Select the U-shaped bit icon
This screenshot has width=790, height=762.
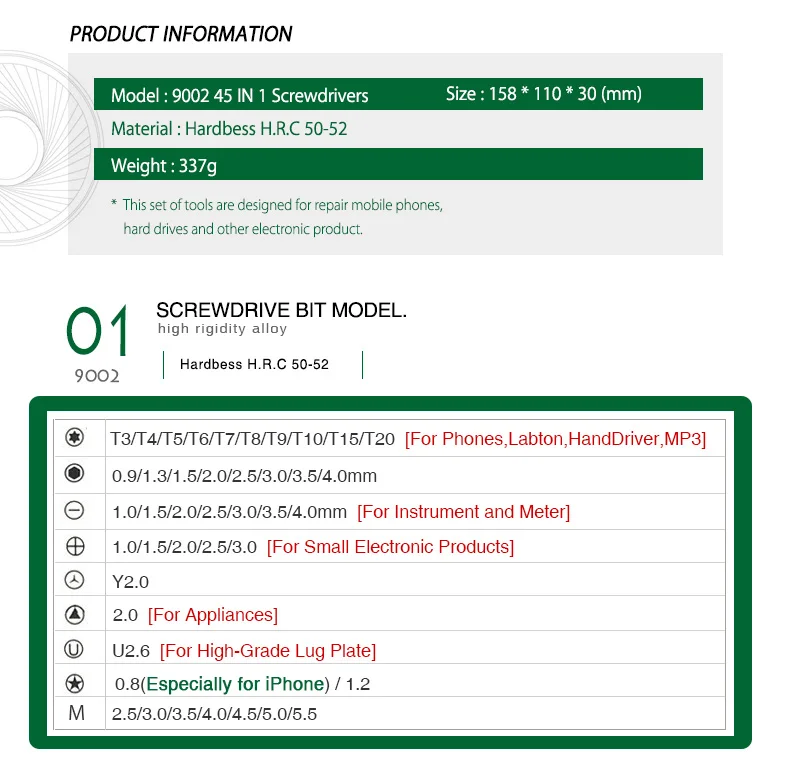tap(74, 649)
